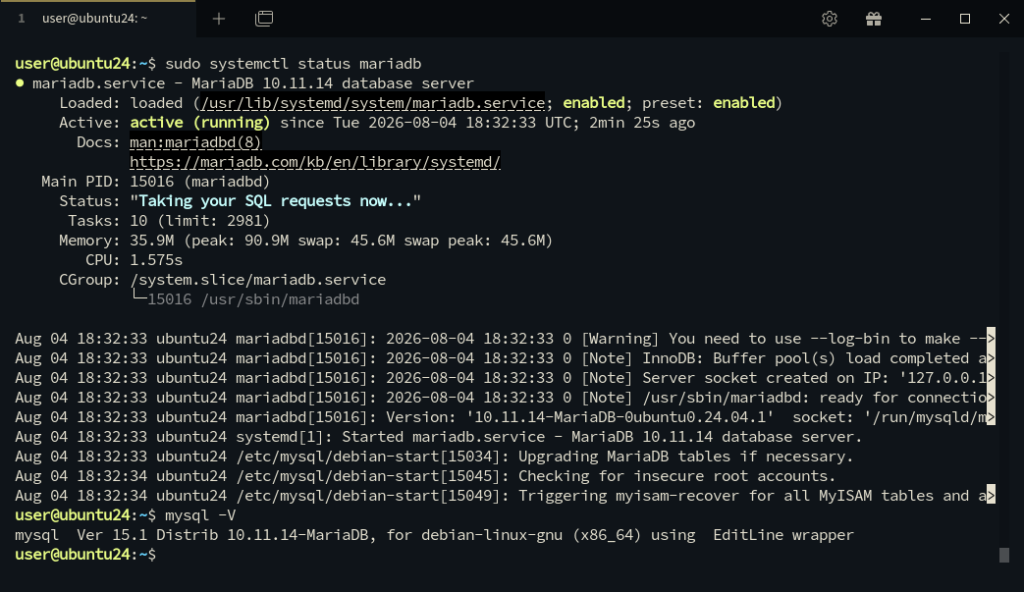Open the gift icon in title bar
The image size is (1024, 592).
pos(874,19)
